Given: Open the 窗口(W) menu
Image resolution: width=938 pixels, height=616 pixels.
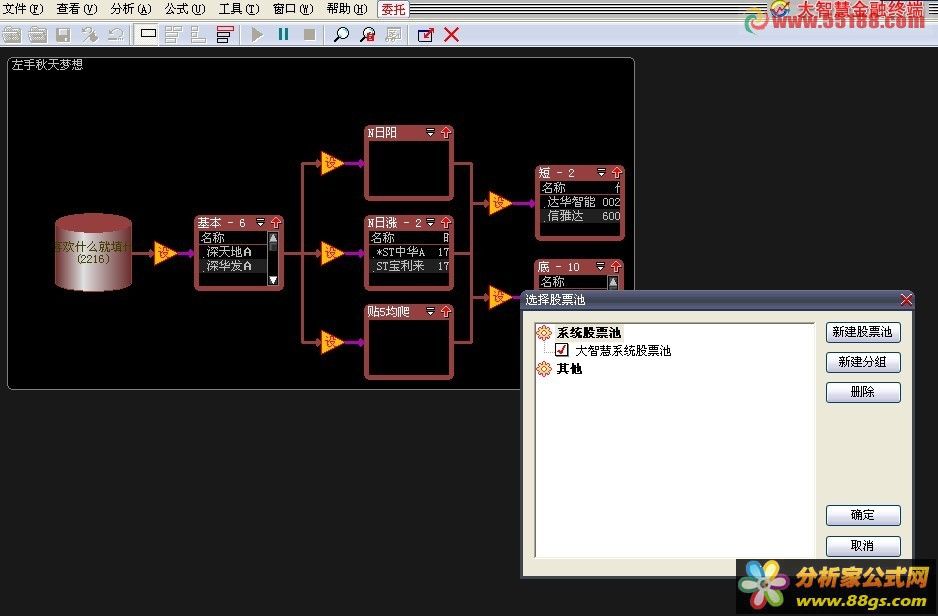Looking at the screenshot, I should click(293, 9).
